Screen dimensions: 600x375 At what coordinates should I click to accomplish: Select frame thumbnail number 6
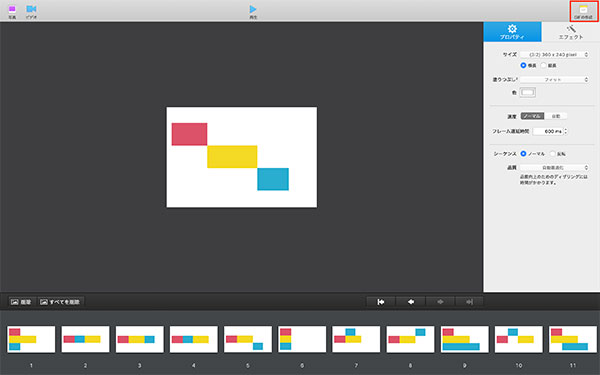click(302, 339)
